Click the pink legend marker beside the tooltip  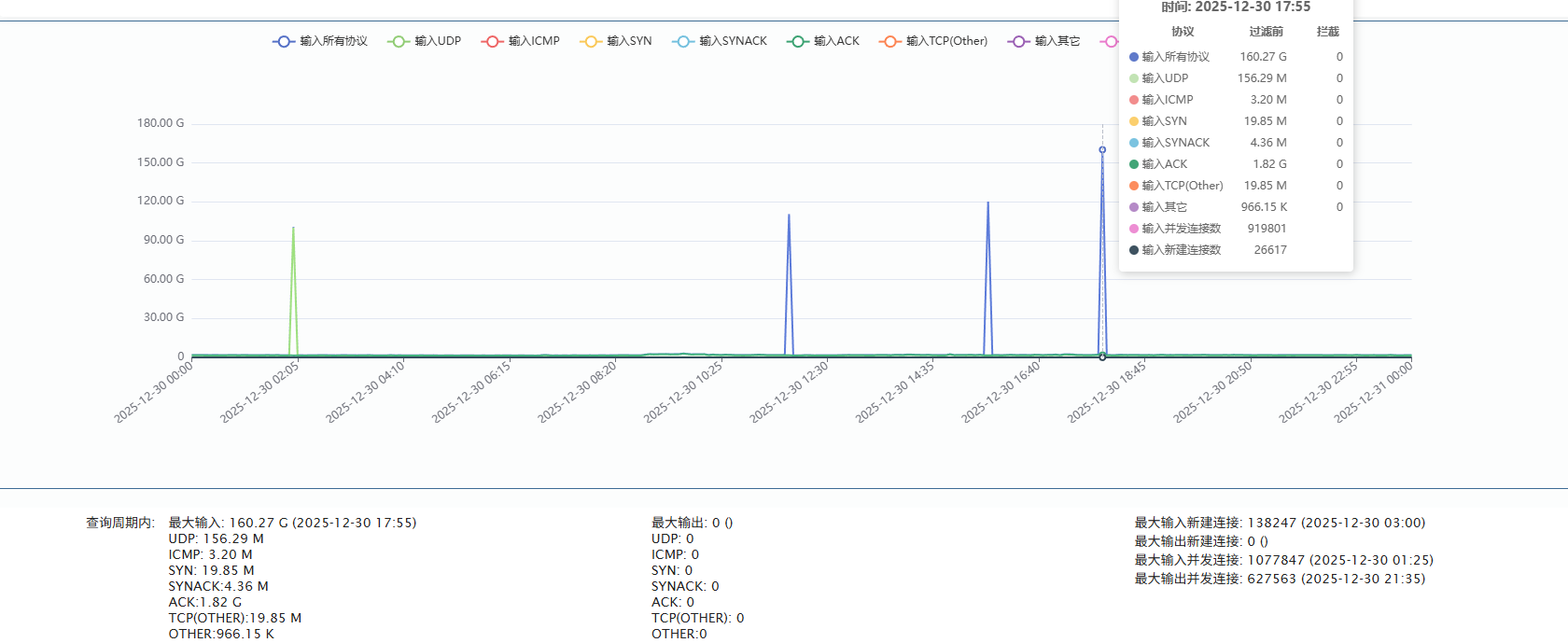pos(1109,41)
